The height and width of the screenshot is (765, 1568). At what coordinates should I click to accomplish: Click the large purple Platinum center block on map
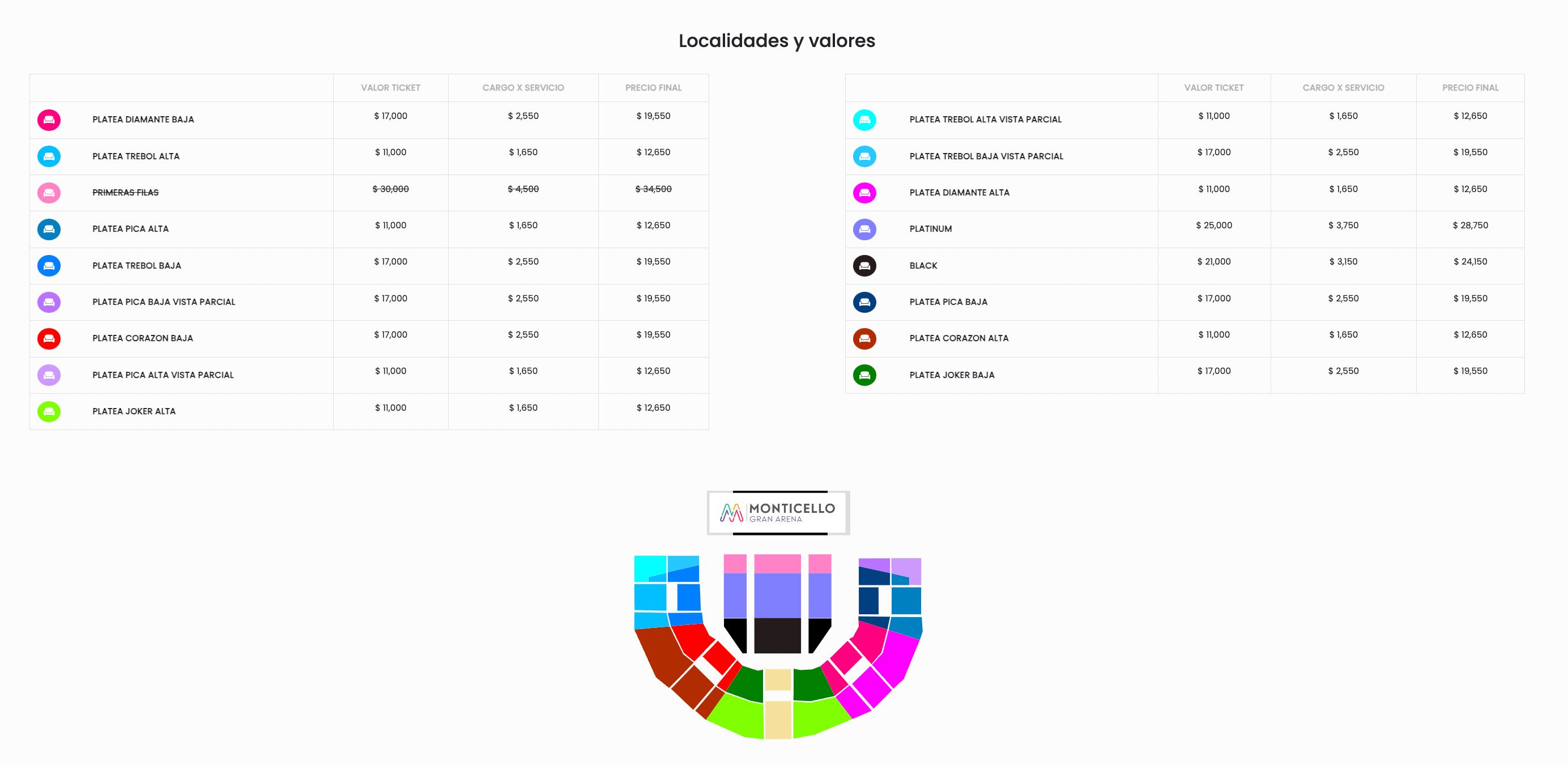pos(777,595)
